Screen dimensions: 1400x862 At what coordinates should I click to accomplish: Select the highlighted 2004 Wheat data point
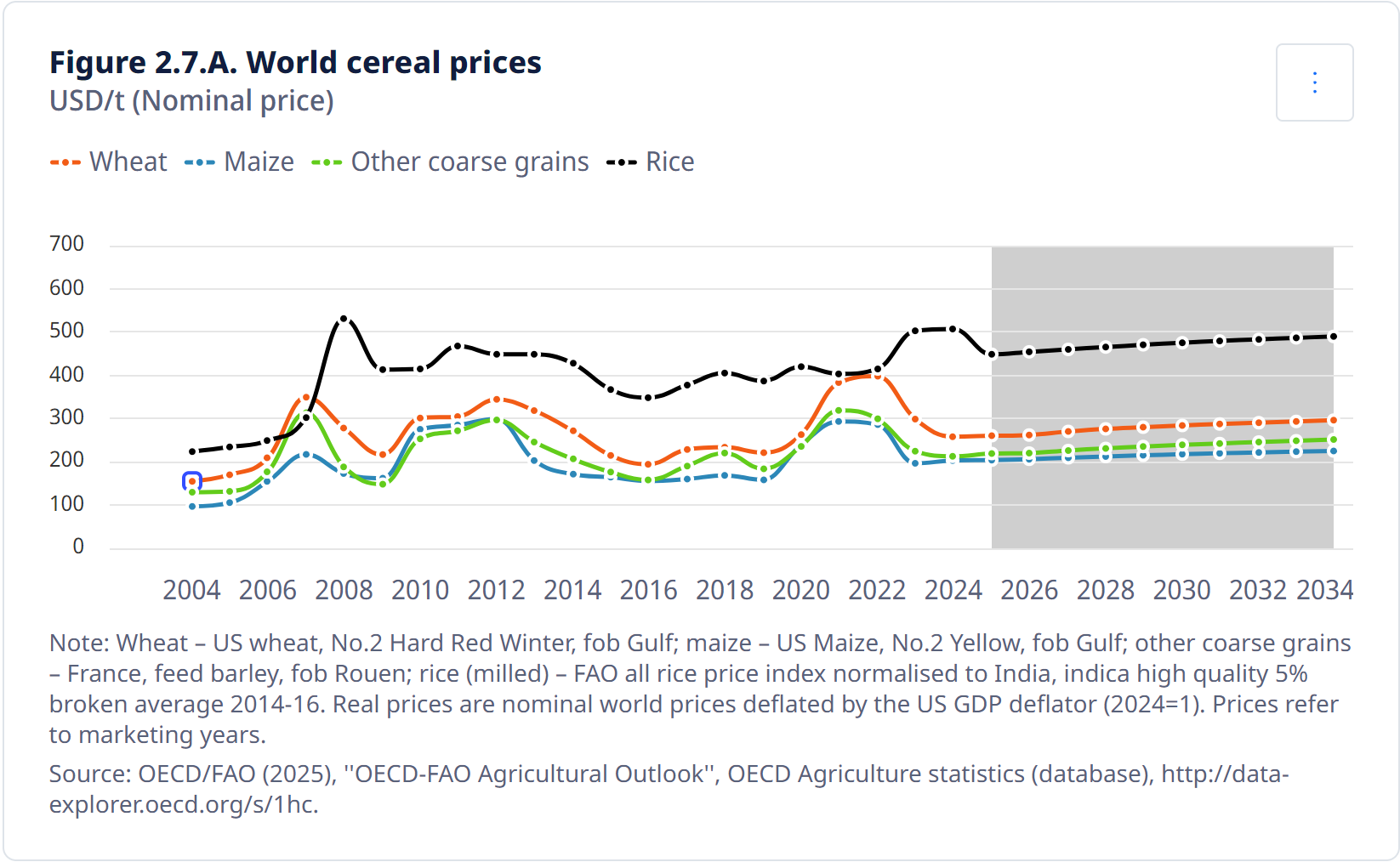(x=191, y=481)
